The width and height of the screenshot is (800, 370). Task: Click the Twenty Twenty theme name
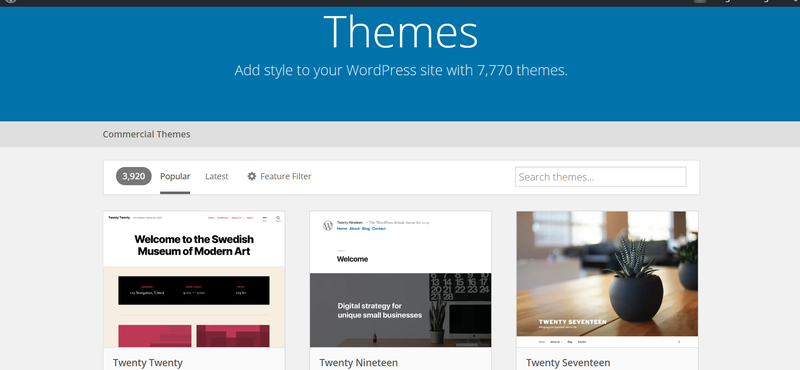tap(147, 363)
